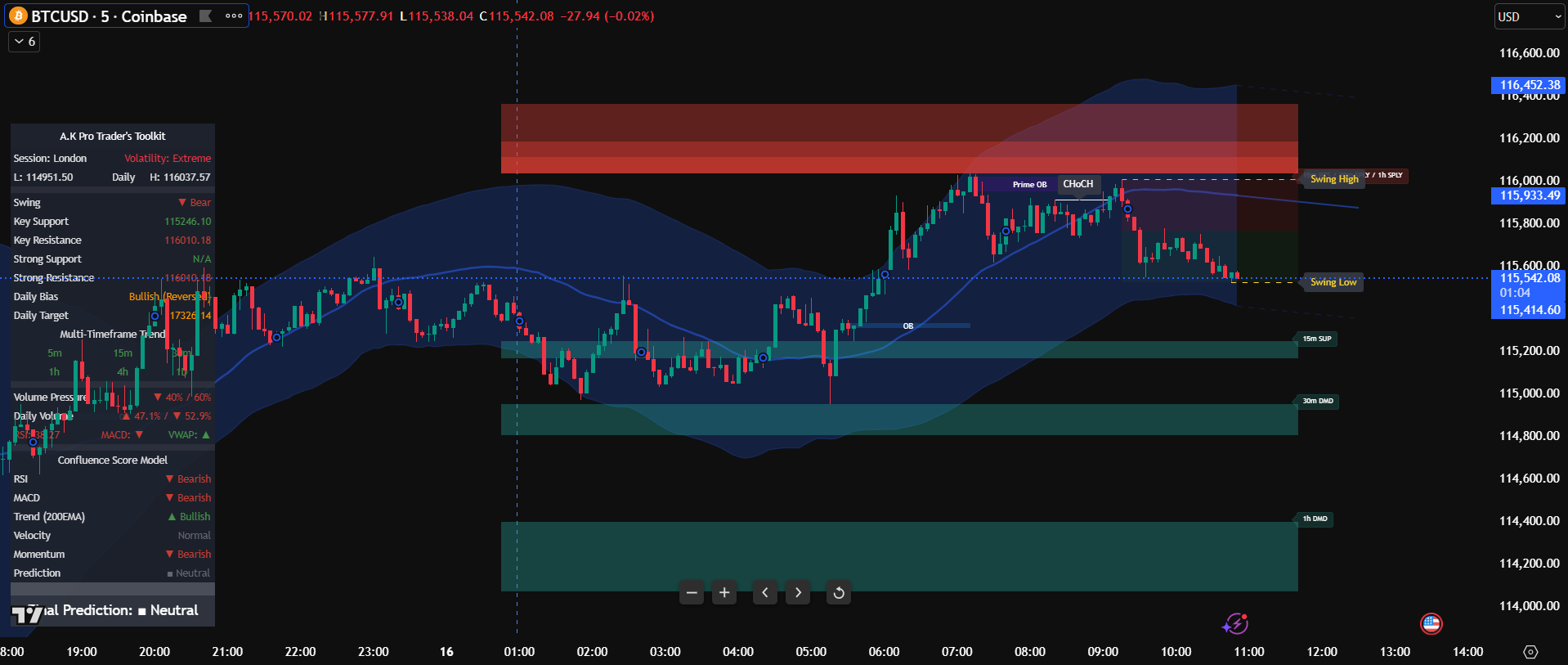This screenshot has height=665, width=1568.
Task: Click the Strong Support N/A value
Action: pyautogui.click(x=201, y=259)
